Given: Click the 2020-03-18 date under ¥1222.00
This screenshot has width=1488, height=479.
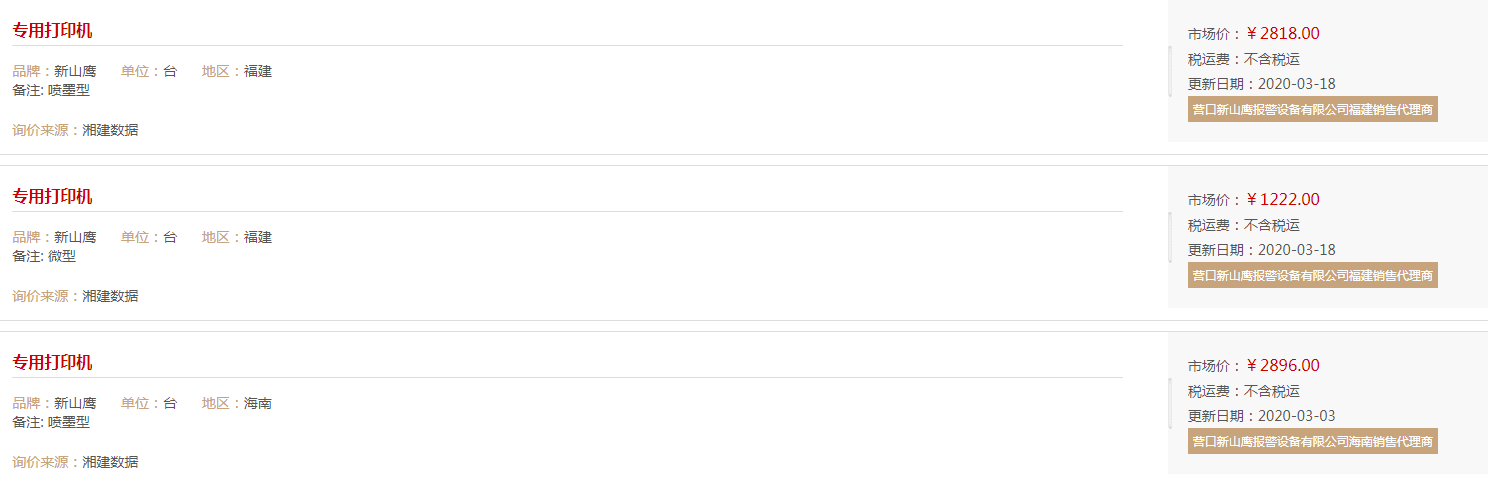Looking at the screenshot, I should coord(1297,250).
